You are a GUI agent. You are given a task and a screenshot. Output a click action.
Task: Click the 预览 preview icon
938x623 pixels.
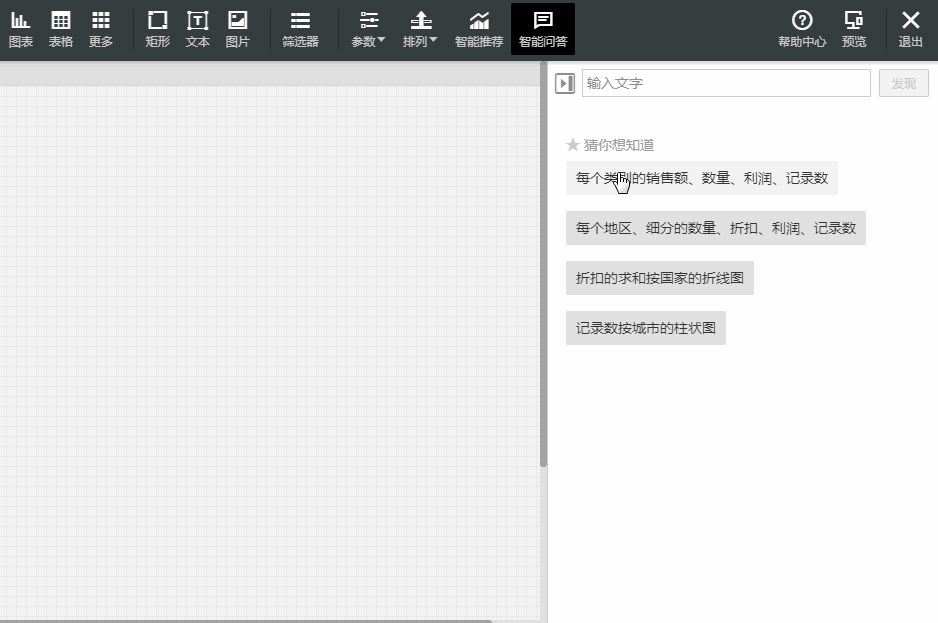(x=854, y=29)
